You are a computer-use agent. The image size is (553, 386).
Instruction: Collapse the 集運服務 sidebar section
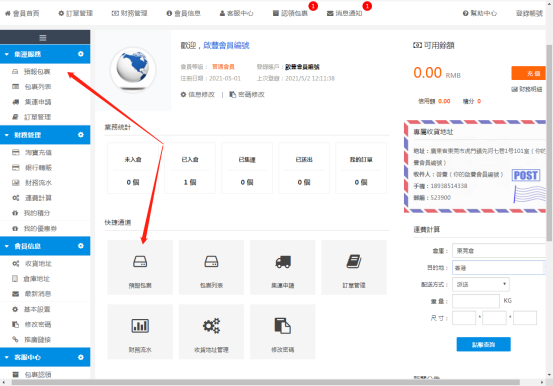pos(7,54)
